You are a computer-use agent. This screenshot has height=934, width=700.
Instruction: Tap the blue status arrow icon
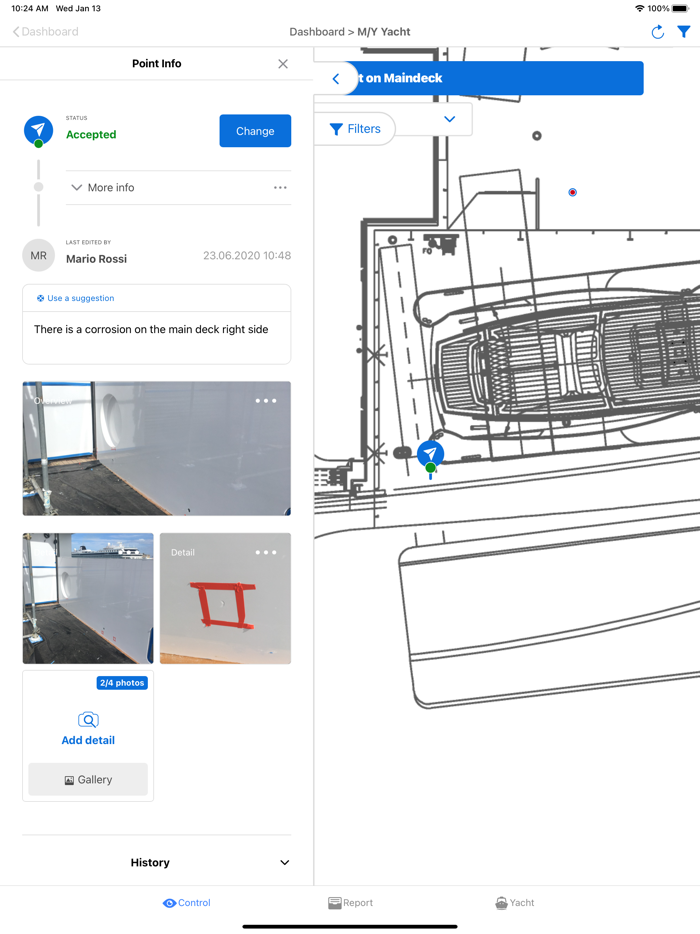38,130
